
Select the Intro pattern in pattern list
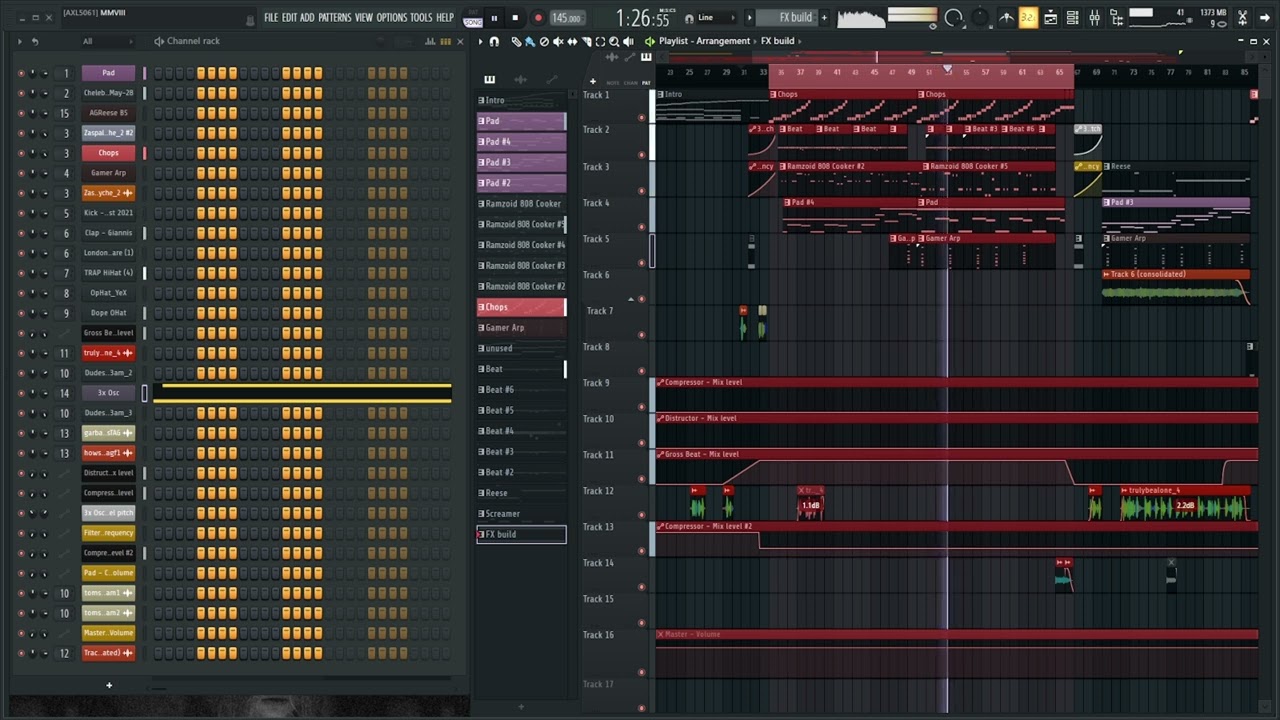click(x=521, y=100)
